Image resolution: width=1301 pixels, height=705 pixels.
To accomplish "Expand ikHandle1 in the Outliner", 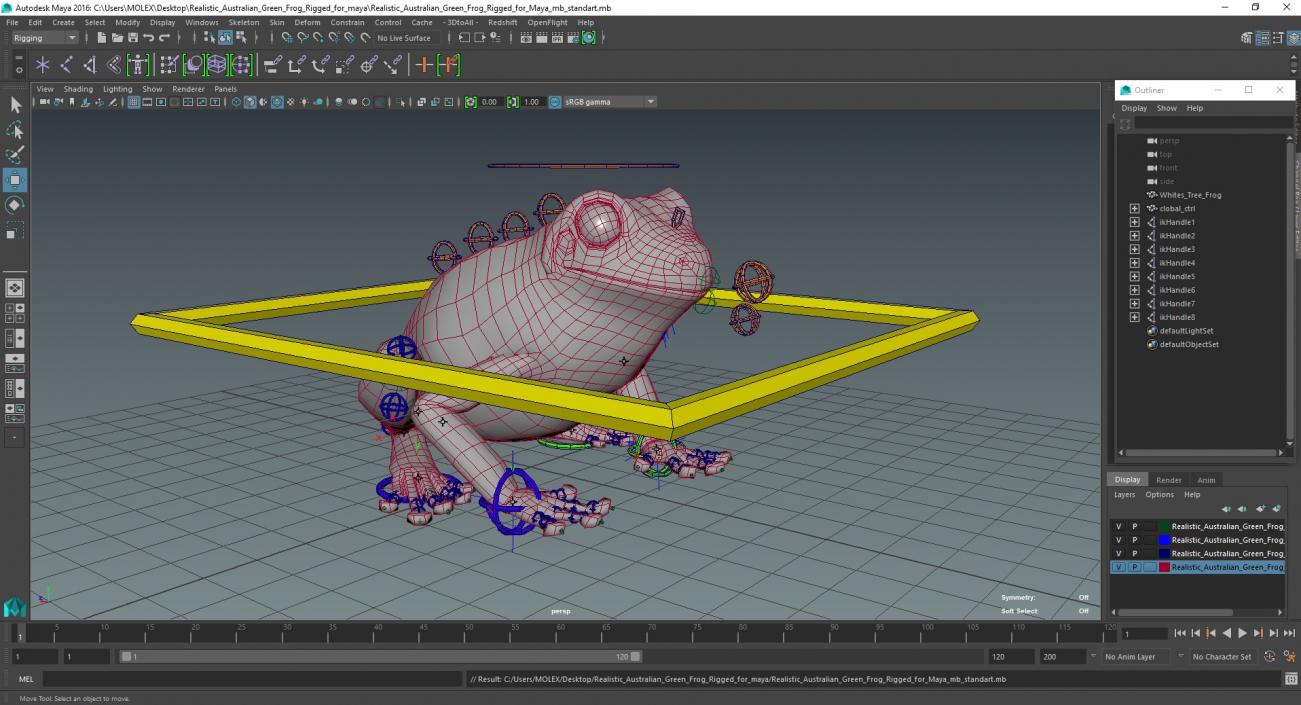I will [1134, 221].
